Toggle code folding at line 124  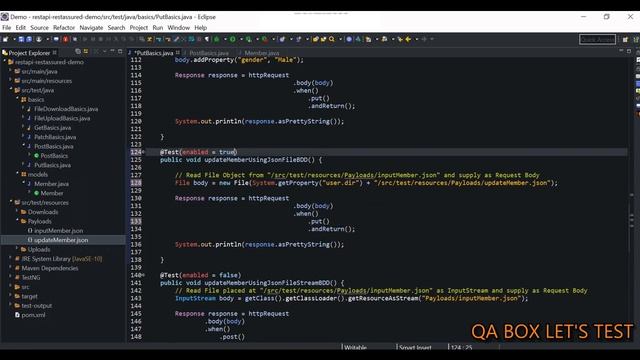[x=143, y=152]
